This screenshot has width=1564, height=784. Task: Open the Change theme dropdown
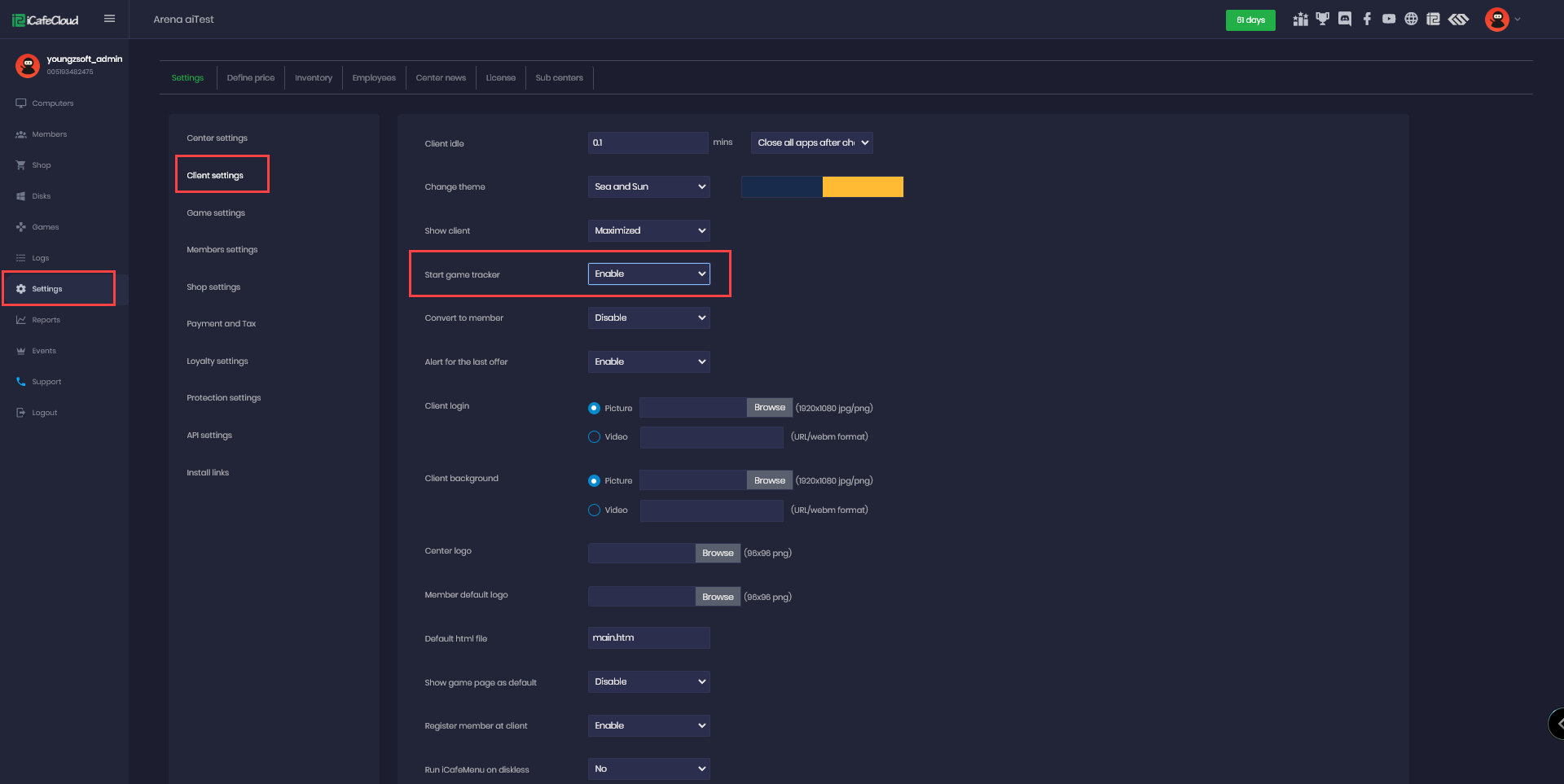click(x=648, y=187)
